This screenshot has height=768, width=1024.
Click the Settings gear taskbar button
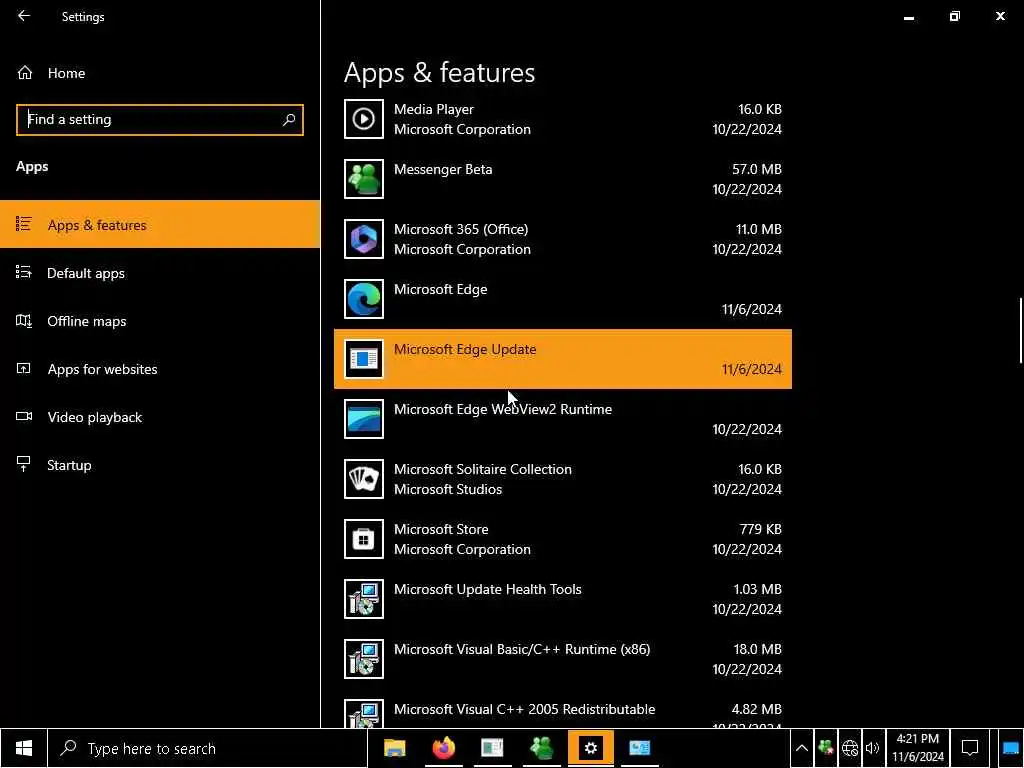pyautogui.click(x=590, y=748)
